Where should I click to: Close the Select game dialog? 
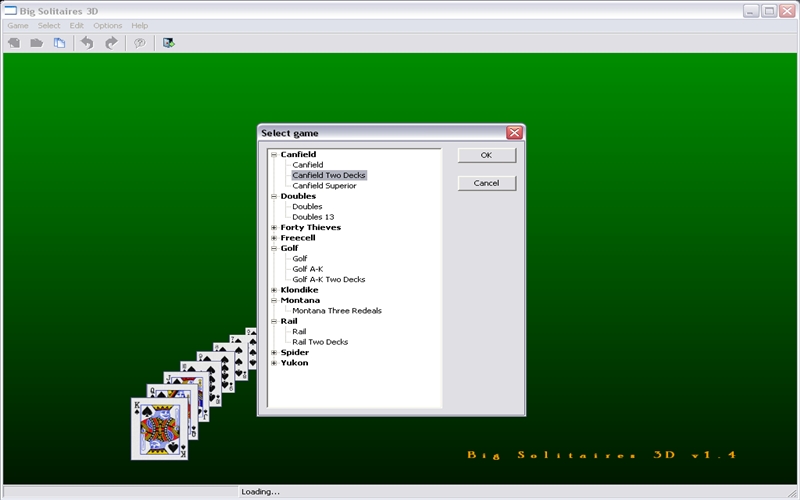[514, 133]
